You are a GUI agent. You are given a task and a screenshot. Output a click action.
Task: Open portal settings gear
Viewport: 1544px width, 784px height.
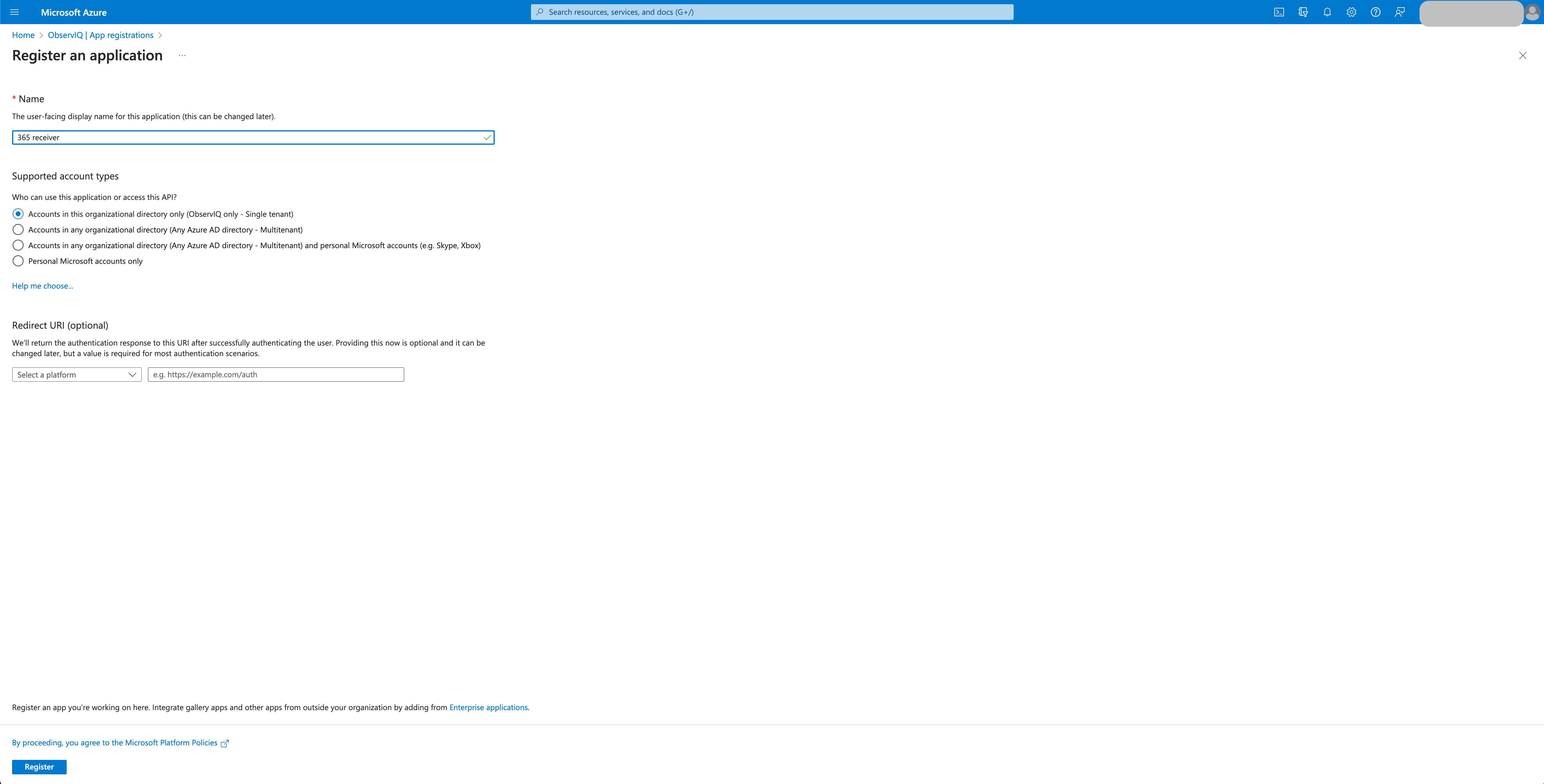[1351, 12]
